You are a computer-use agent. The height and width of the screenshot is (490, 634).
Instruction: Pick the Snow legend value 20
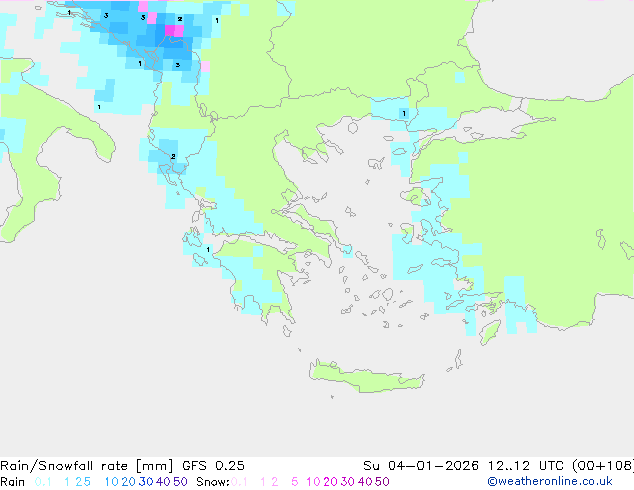[330, 482]
